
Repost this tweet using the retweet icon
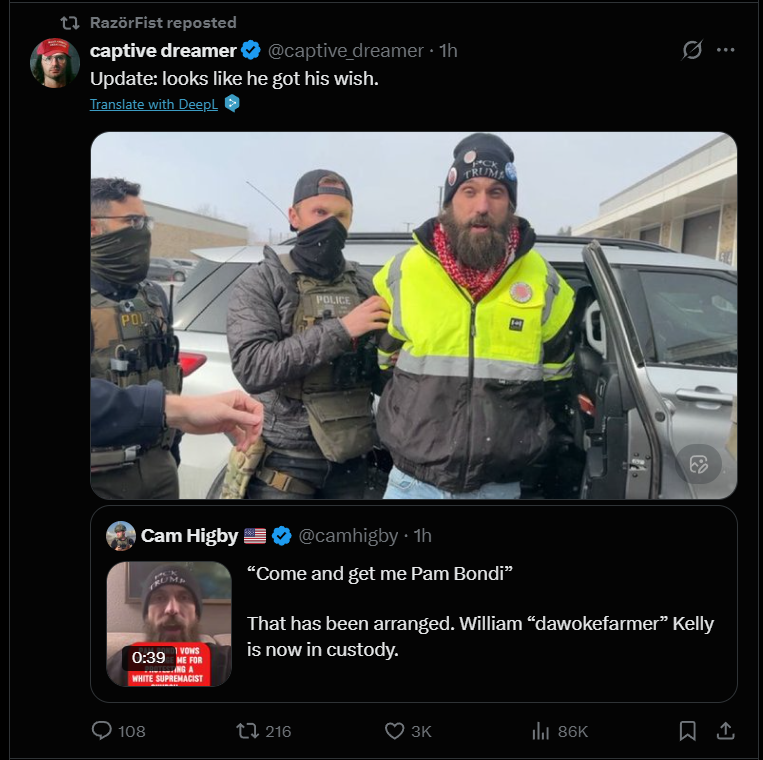coord(247,731)
